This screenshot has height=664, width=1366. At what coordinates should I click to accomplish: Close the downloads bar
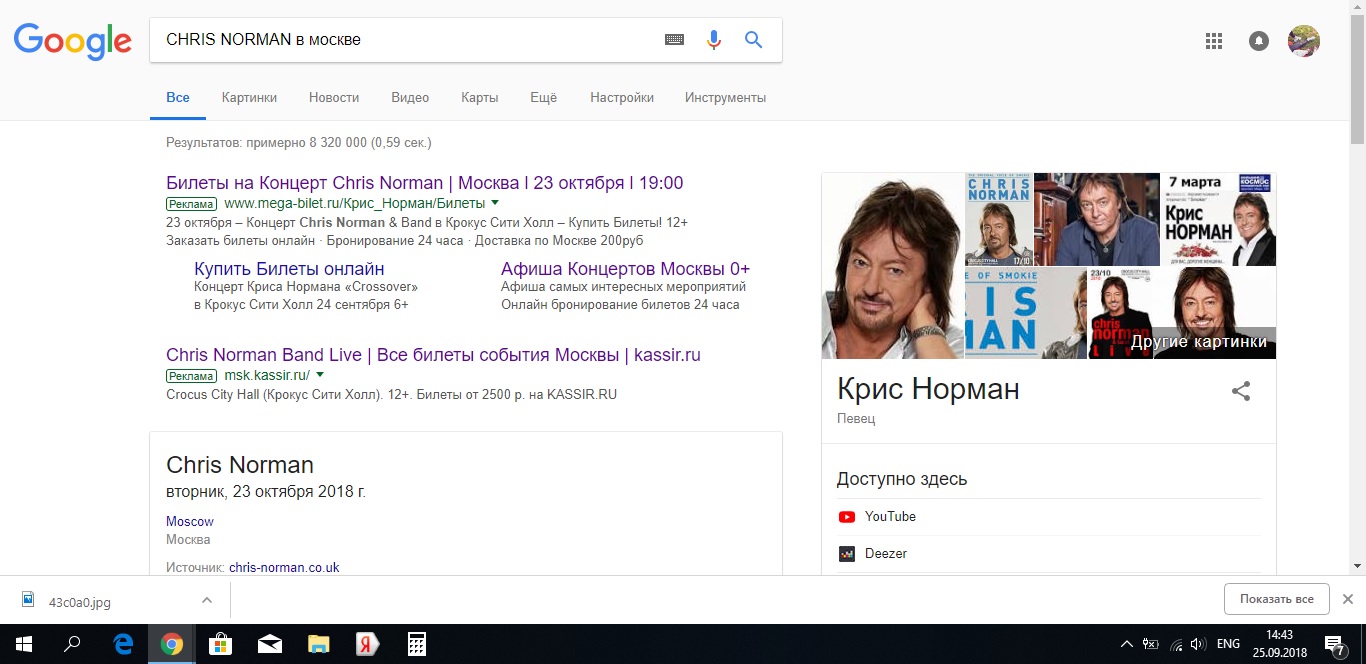pos(1347,599)
